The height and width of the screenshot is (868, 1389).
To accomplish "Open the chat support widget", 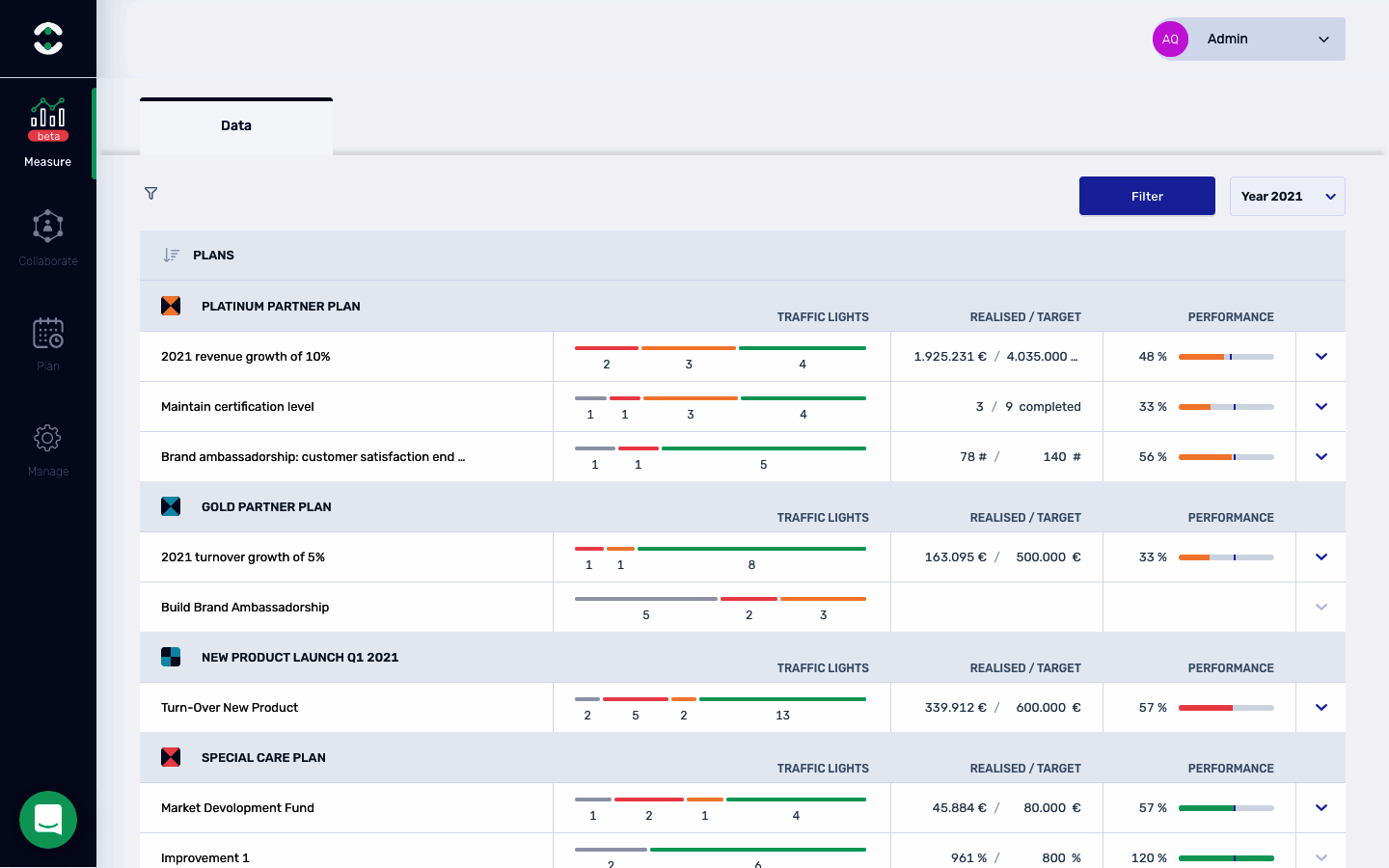I will pyautogui.click(x=48, y=820).
